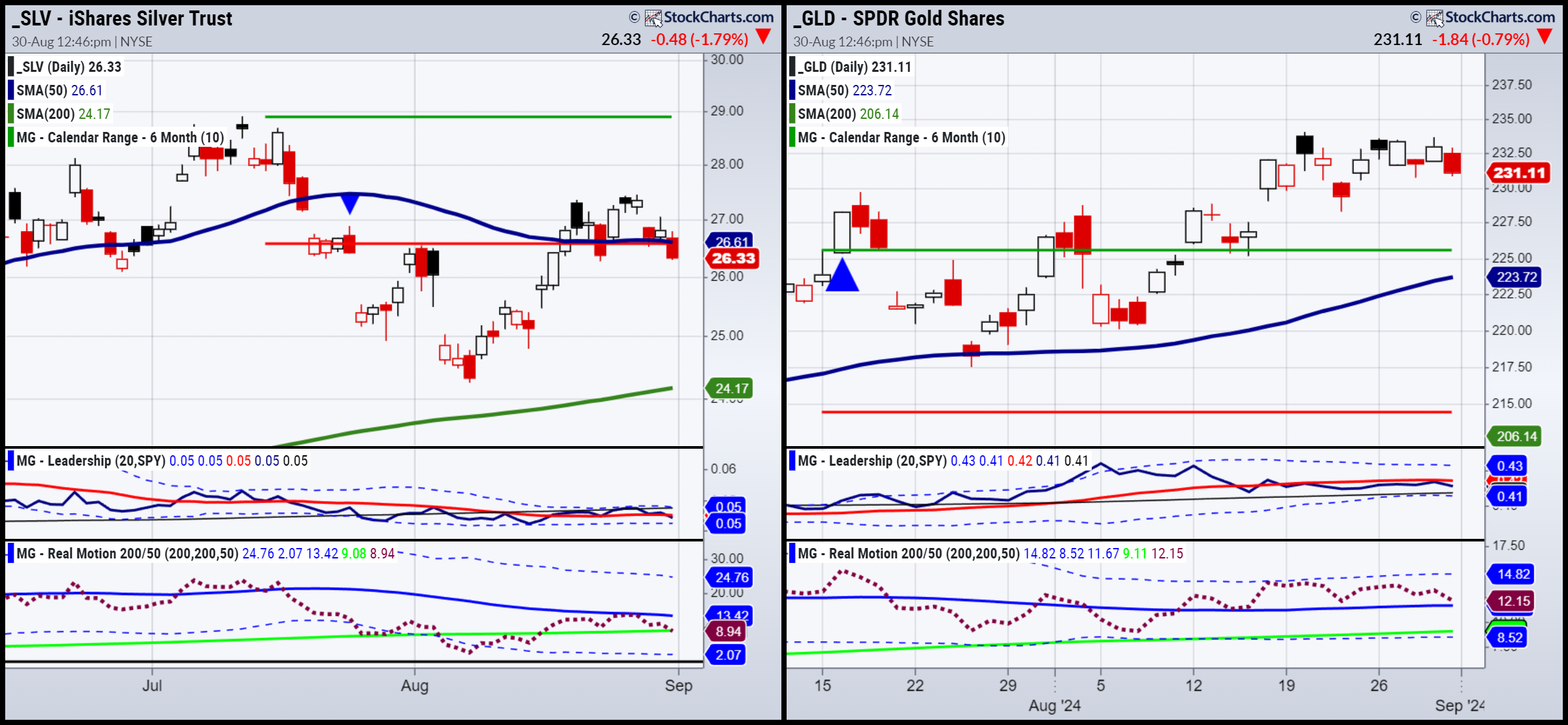Click the 29.00 price level on SLV axis
1568x725 pixels.
(x=727, y=111)
